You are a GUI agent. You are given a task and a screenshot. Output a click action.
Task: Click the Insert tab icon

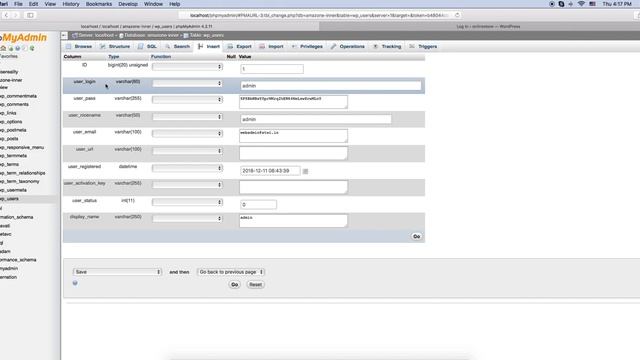pyautogui.click(x=200, y=47)
